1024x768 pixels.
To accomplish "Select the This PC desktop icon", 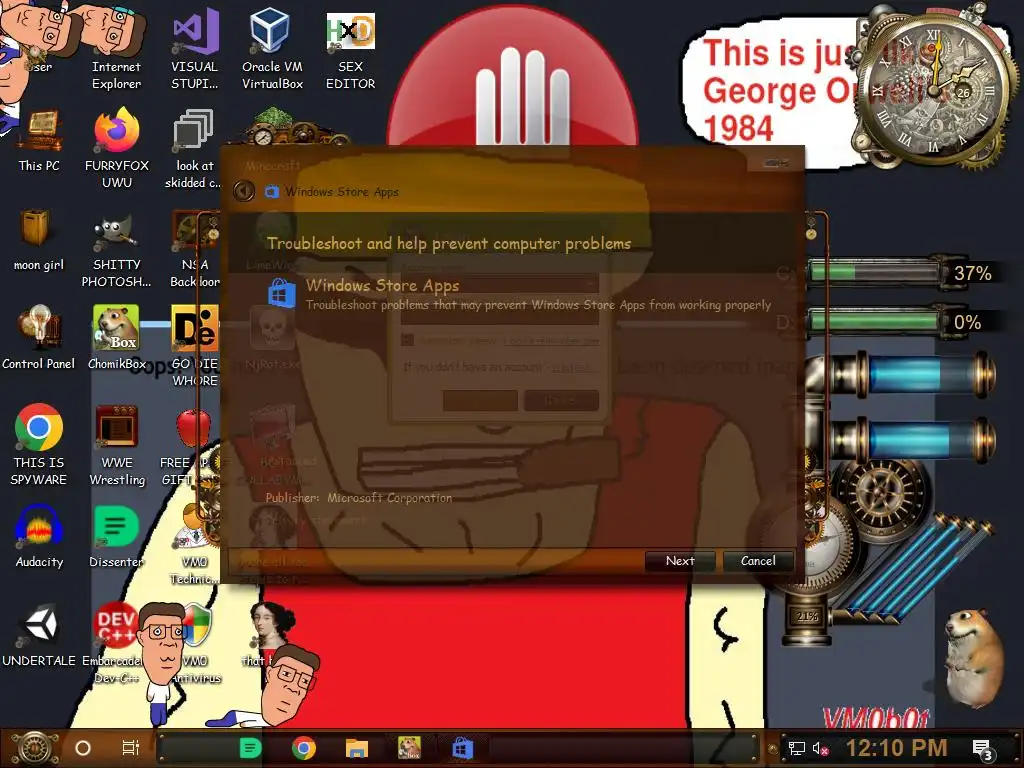I will point(39,140).
